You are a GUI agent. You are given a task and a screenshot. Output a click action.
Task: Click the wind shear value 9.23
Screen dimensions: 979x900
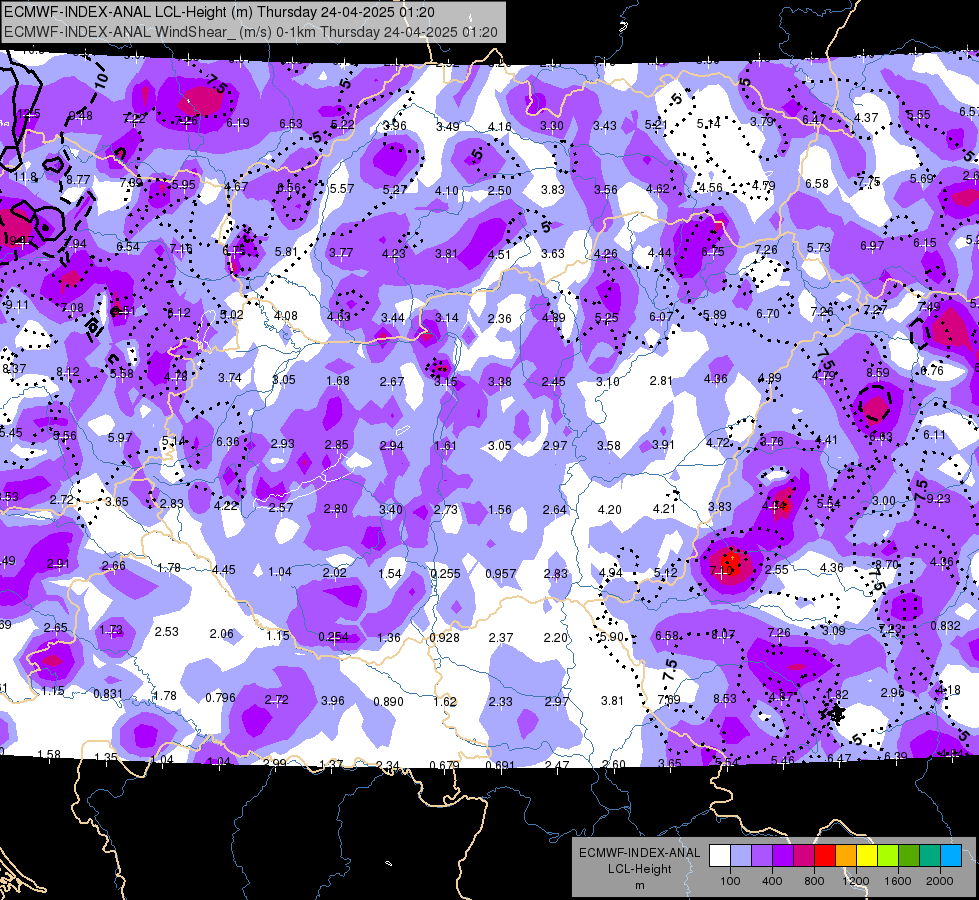pos(939,498)
